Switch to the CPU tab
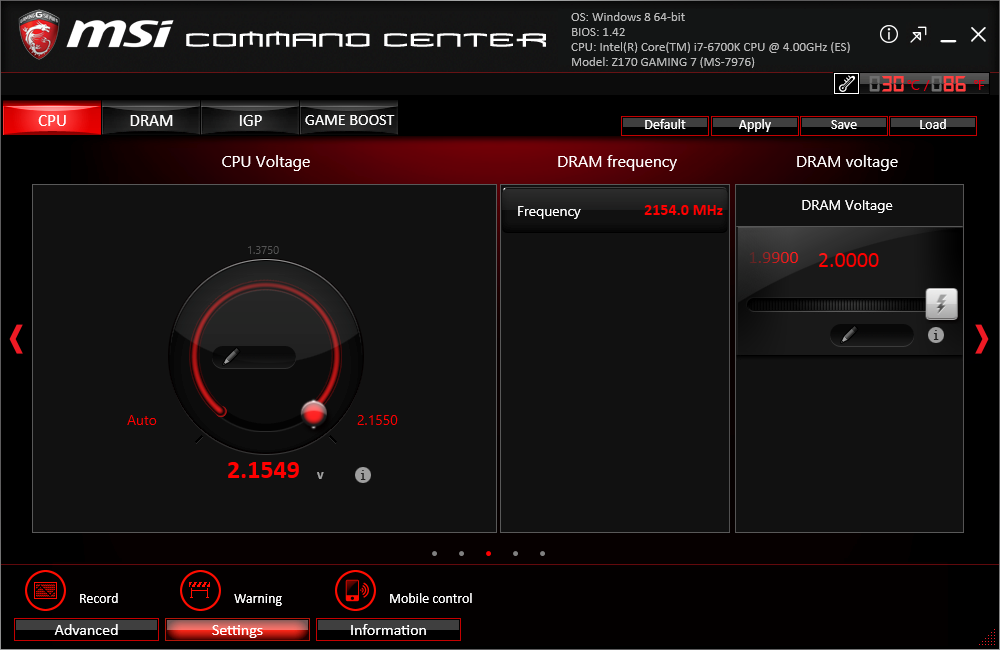This screenshot has height=650, width=1000. coord(52,119)
